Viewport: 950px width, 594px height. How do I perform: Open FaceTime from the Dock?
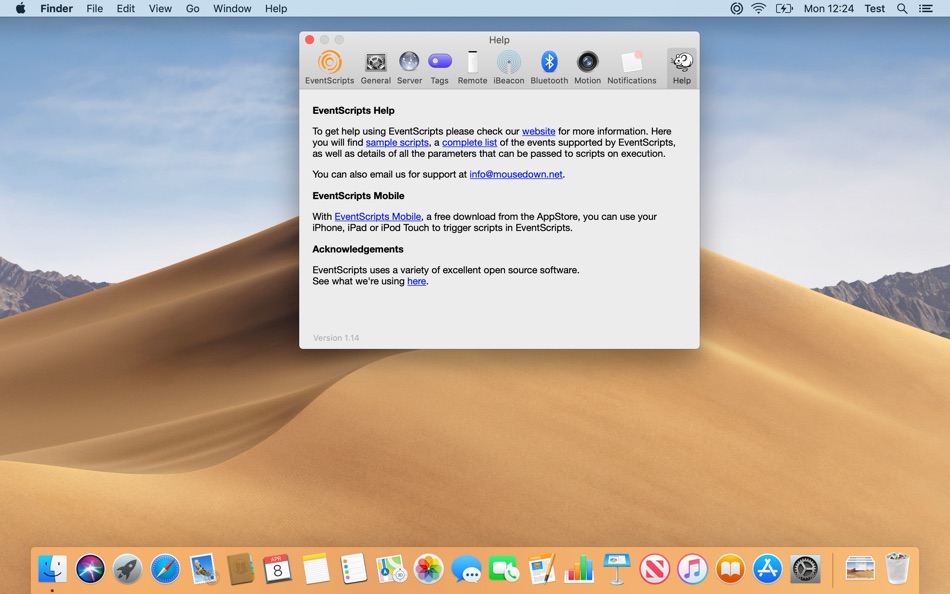click(503, 569)
